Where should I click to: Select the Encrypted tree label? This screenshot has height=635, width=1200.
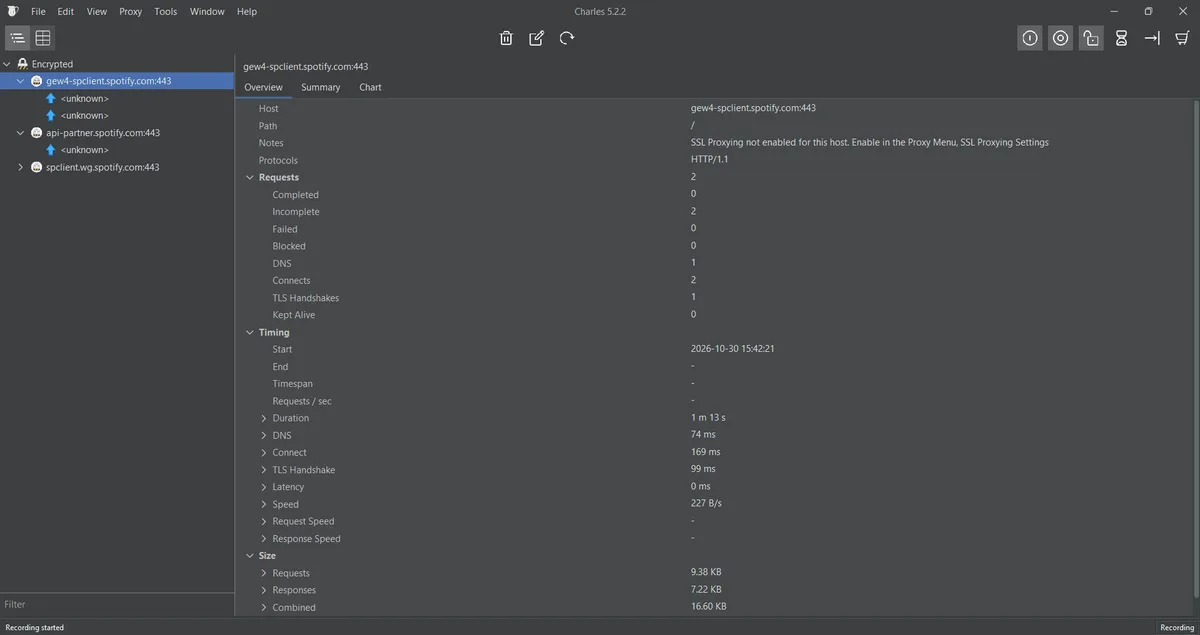click(52, 64)
